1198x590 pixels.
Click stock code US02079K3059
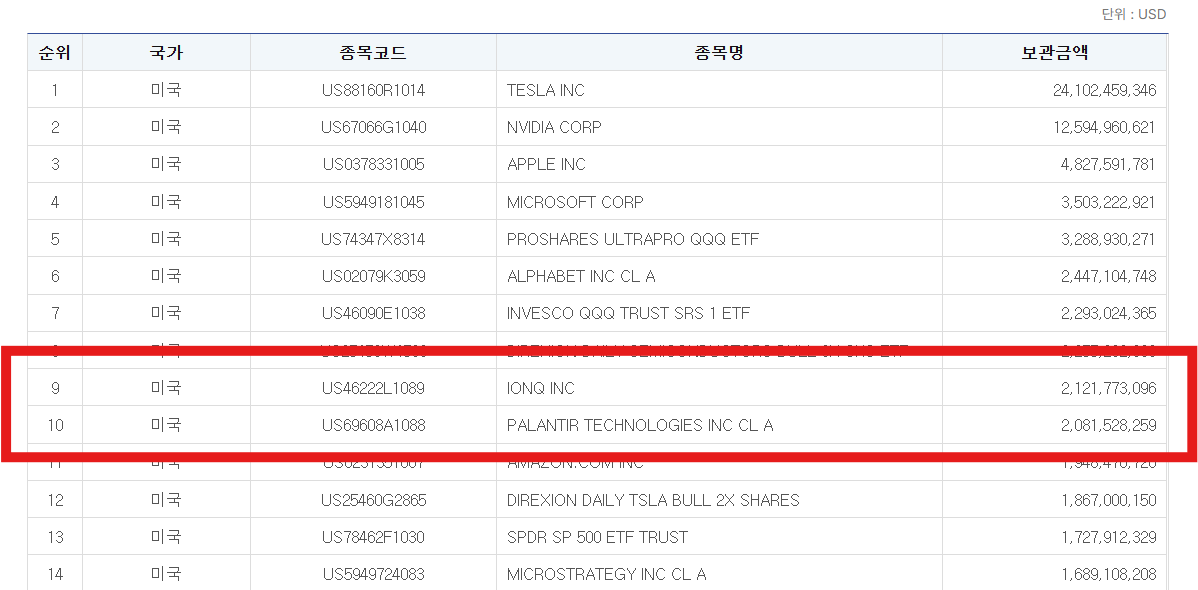373,276
